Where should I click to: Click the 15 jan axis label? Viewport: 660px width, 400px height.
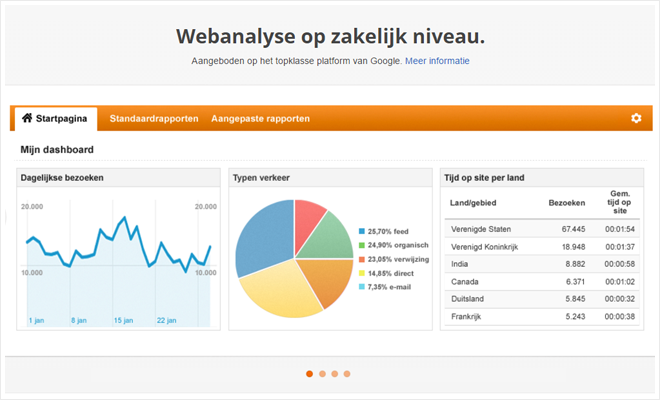(x=123, y=320)
